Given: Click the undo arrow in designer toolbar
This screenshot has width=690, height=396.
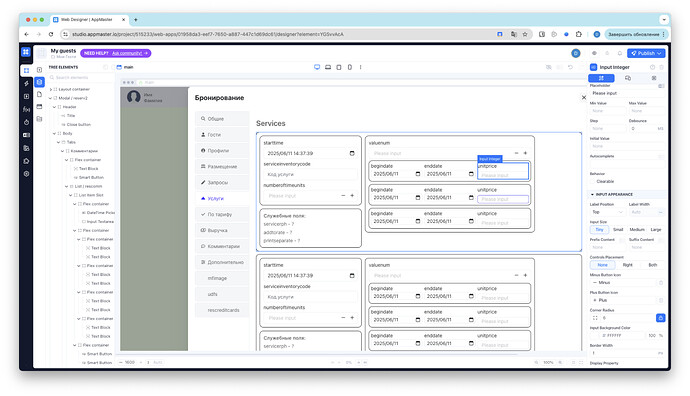Looking at the screenshot, I should 570,67.
